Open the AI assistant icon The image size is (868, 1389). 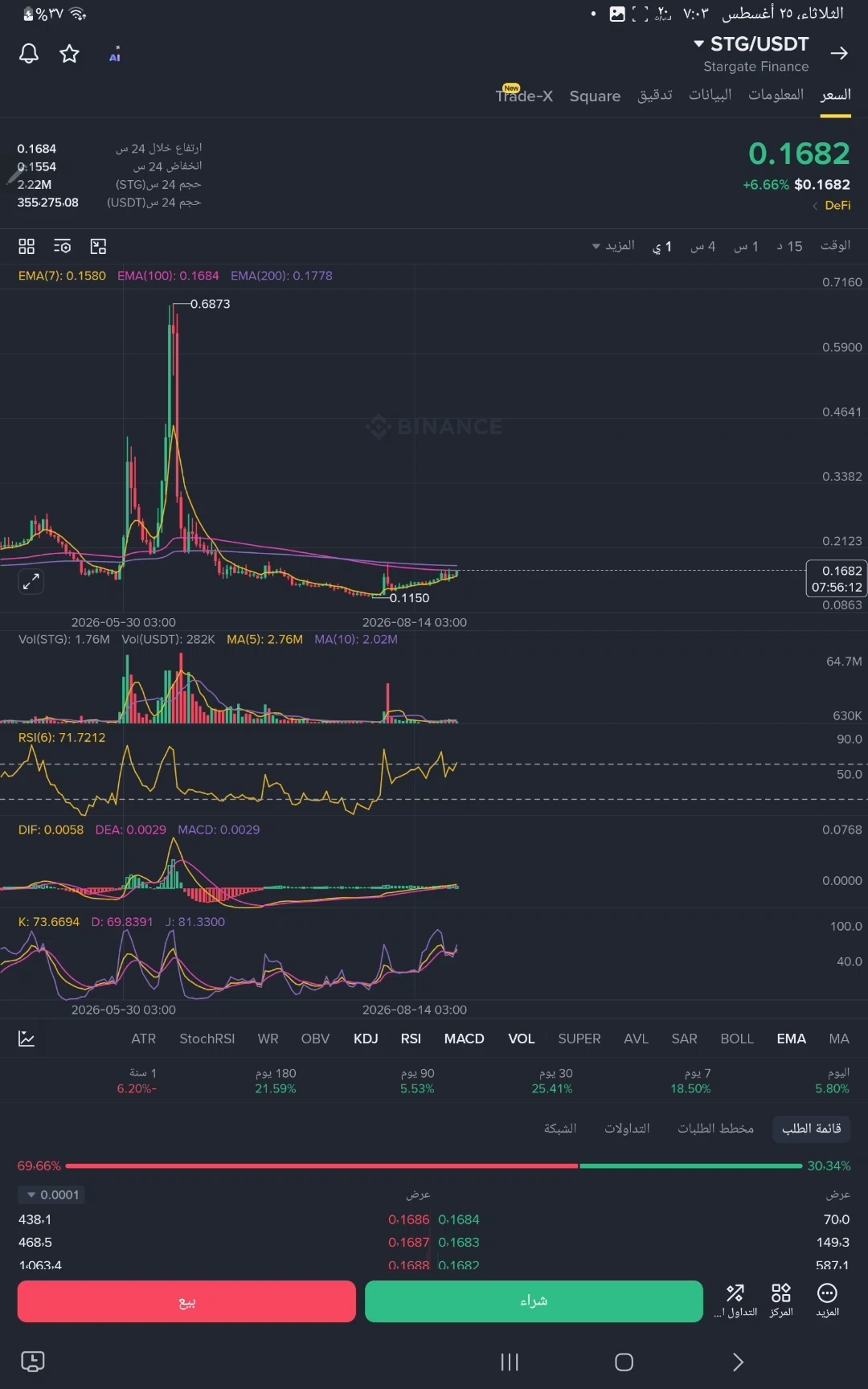coord(115,54)
